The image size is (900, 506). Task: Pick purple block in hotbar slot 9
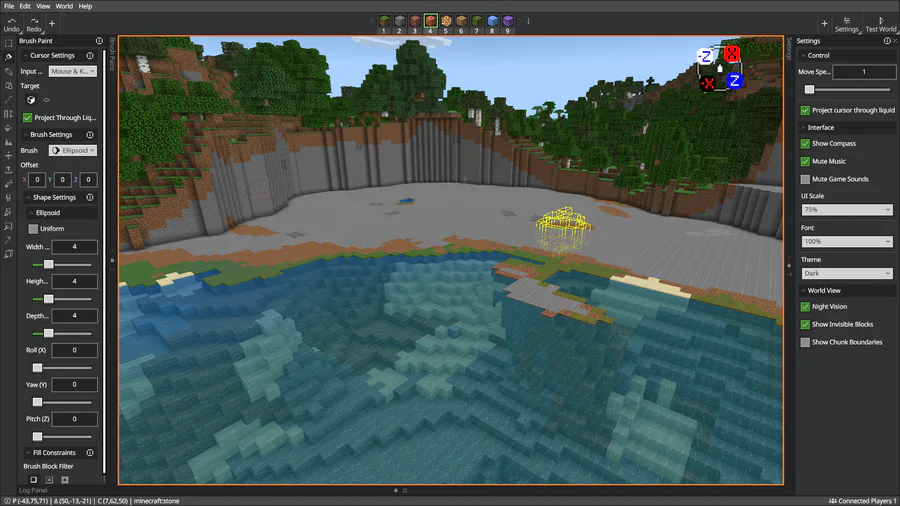tap(508, 21)
